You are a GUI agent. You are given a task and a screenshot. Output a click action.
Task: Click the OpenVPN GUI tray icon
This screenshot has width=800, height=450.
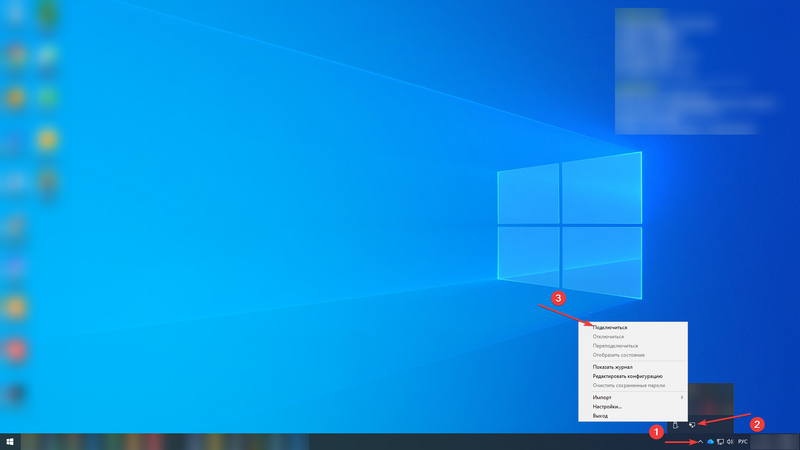tap(691, 425)
